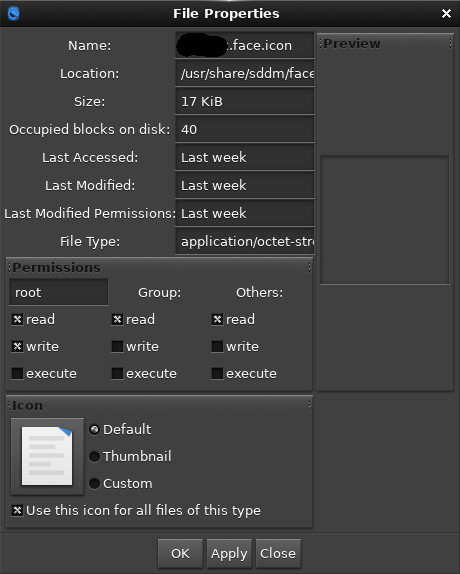
Task: Disable Others read permission
Action: tap(217, 320)
